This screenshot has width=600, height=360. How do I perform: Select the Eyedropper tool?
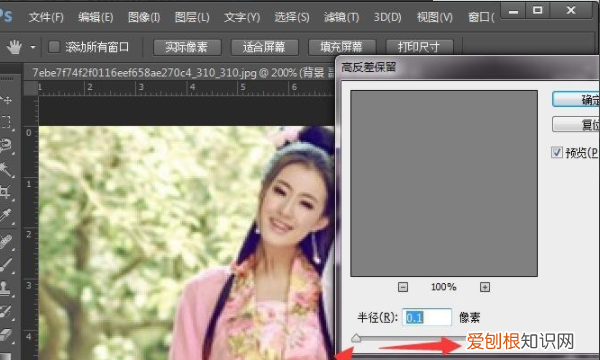[x=6, y=216]
